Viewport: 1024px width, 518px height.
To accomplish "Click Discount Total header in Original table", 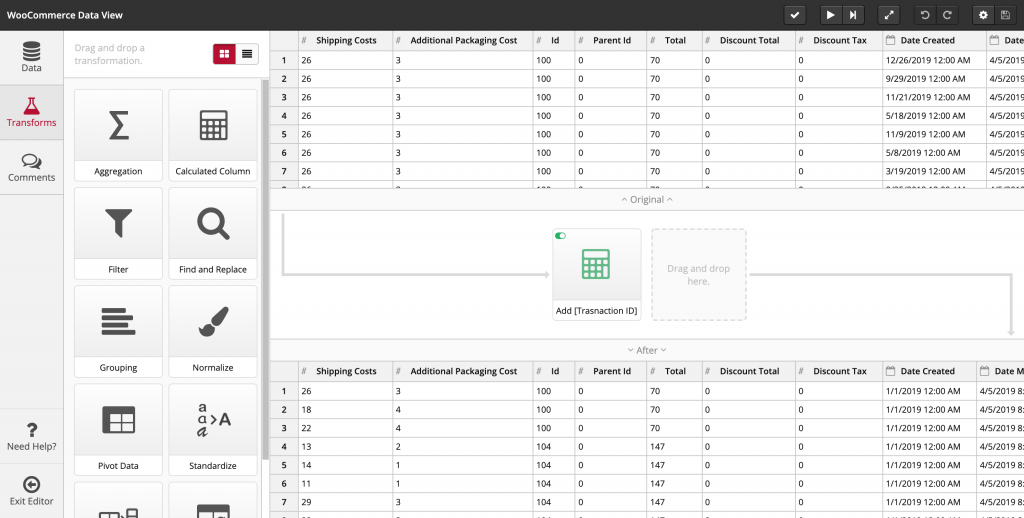I will 749,40.
